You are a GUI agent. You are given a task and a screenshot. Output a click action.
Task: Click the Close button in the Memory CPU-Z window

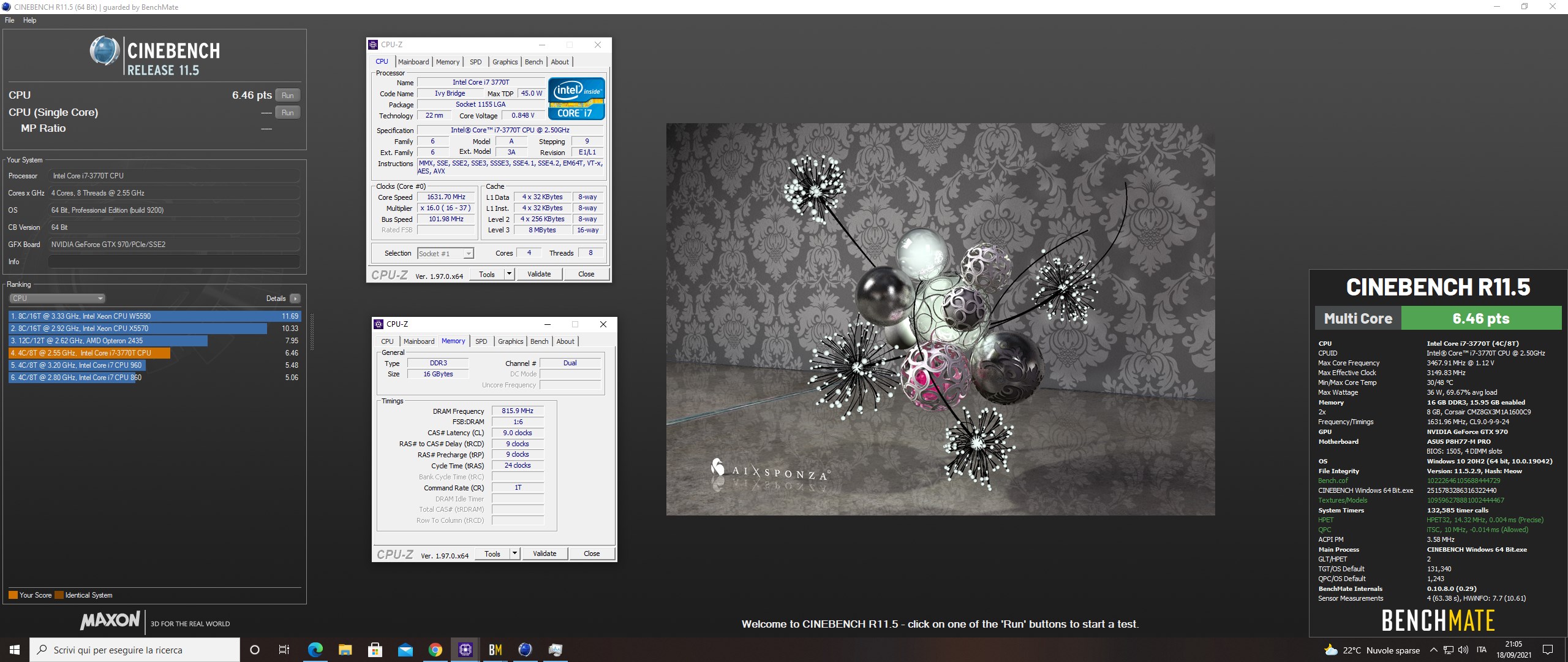(x=592, y=554)
